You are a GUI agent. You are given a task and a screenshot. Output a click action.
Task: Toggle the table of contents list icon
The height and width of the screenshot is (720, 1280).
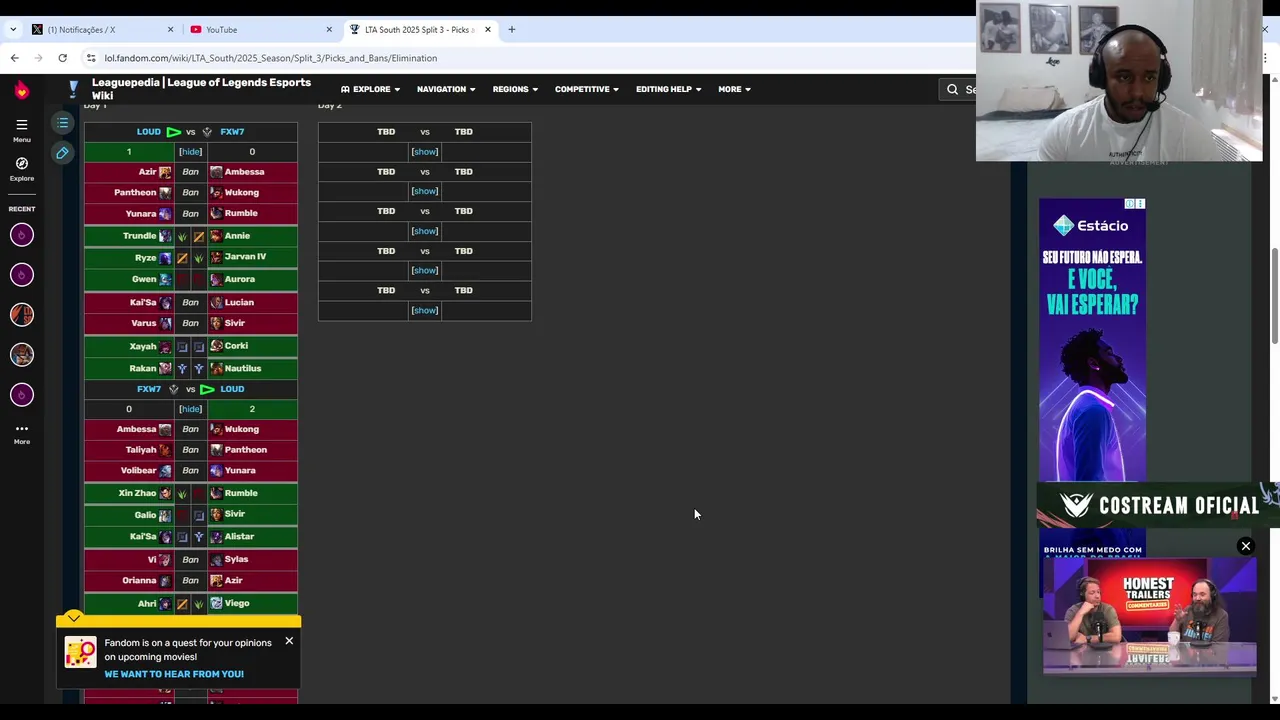tap(62, 123)
